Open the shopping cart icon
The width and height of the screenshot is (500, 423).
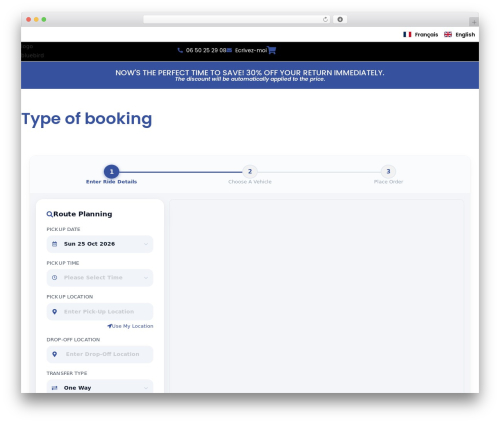[272, 50]
